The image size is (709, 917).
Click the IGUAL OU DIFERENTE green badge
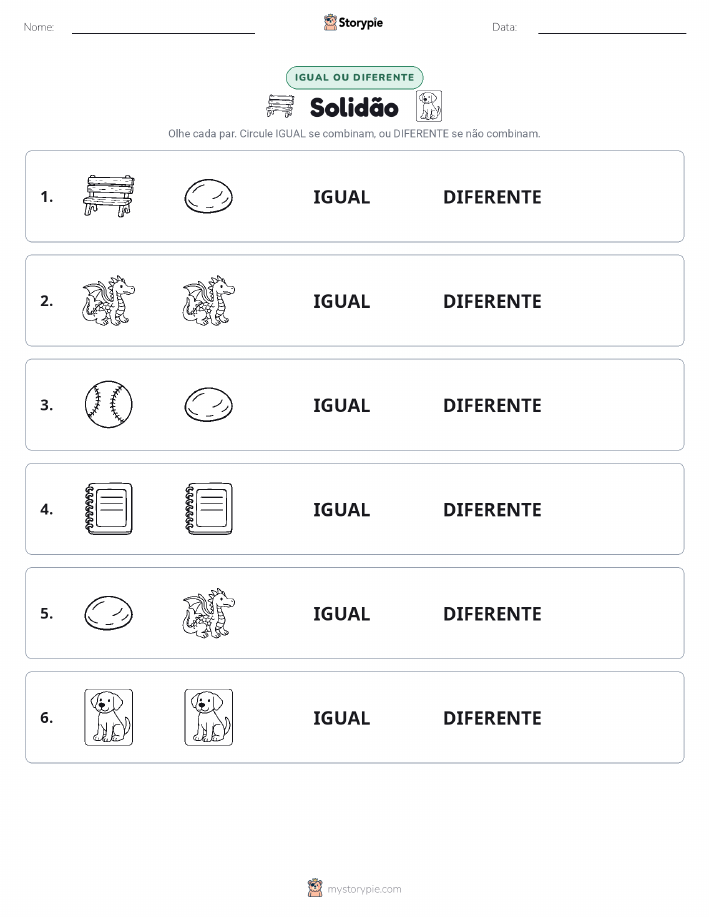coord(354,77)
